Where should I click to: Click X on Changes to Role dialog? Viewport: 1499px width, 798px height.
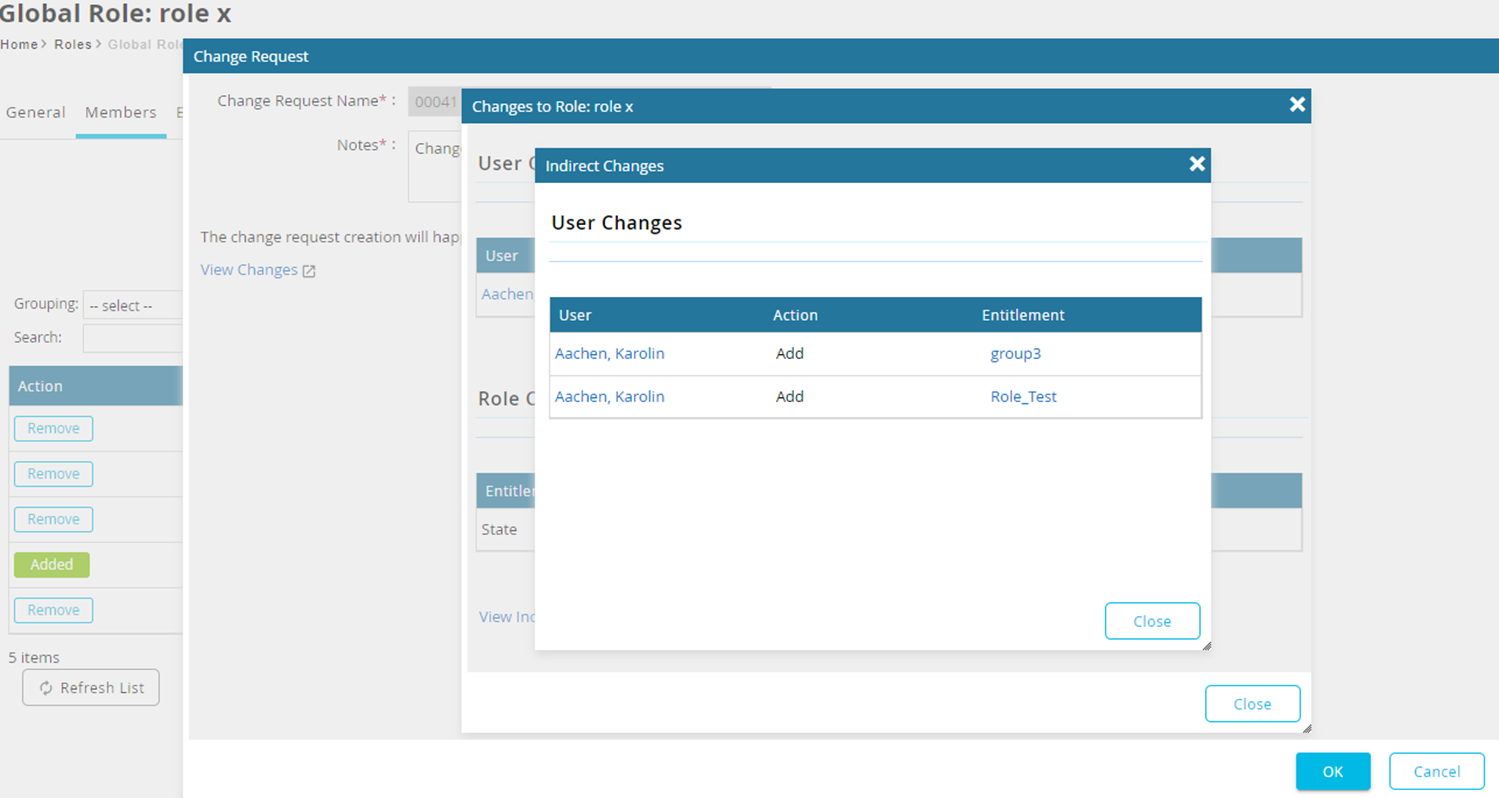(1297, 104)
